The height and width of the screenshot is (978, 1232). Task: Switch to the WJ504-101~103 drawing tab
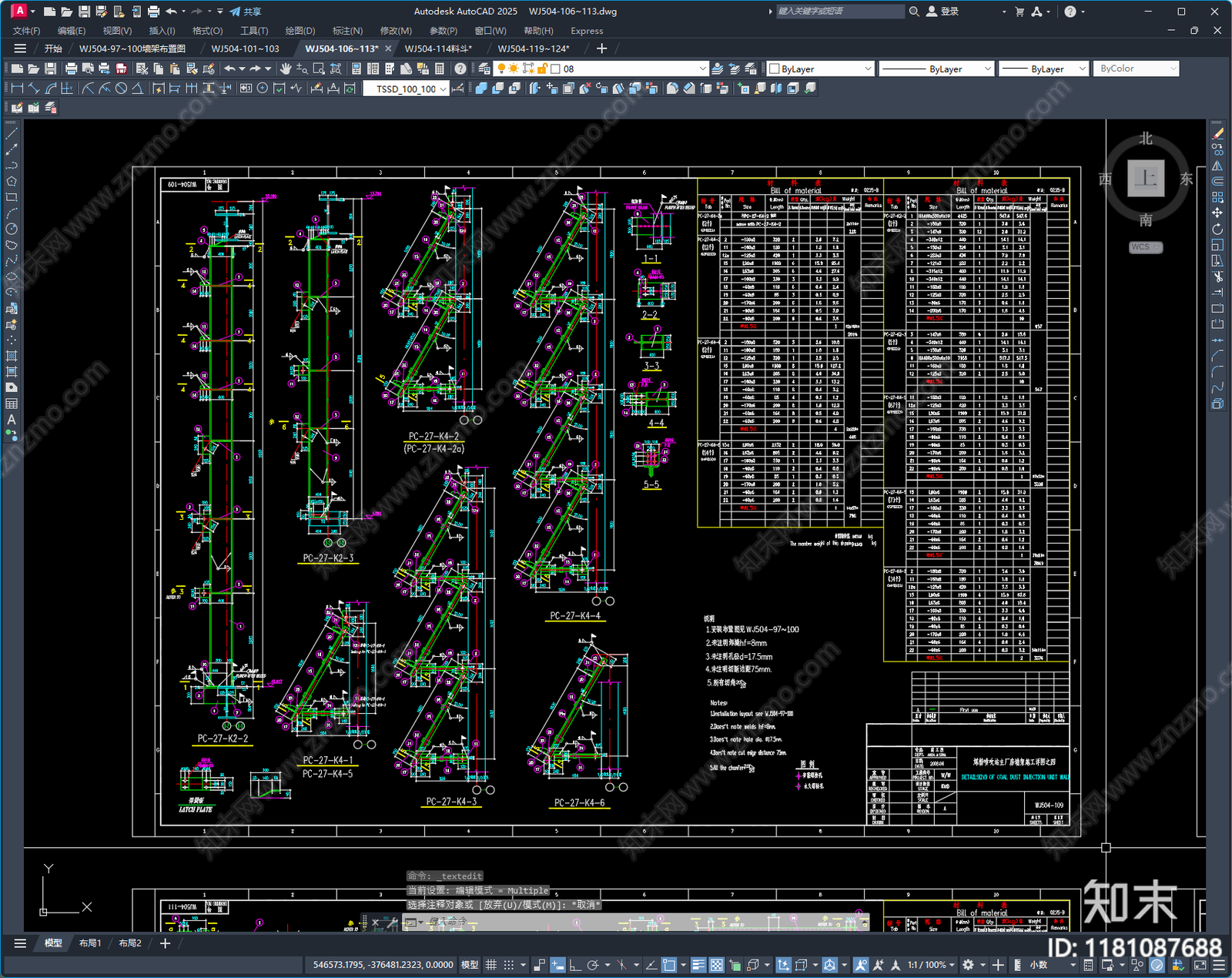246,49
